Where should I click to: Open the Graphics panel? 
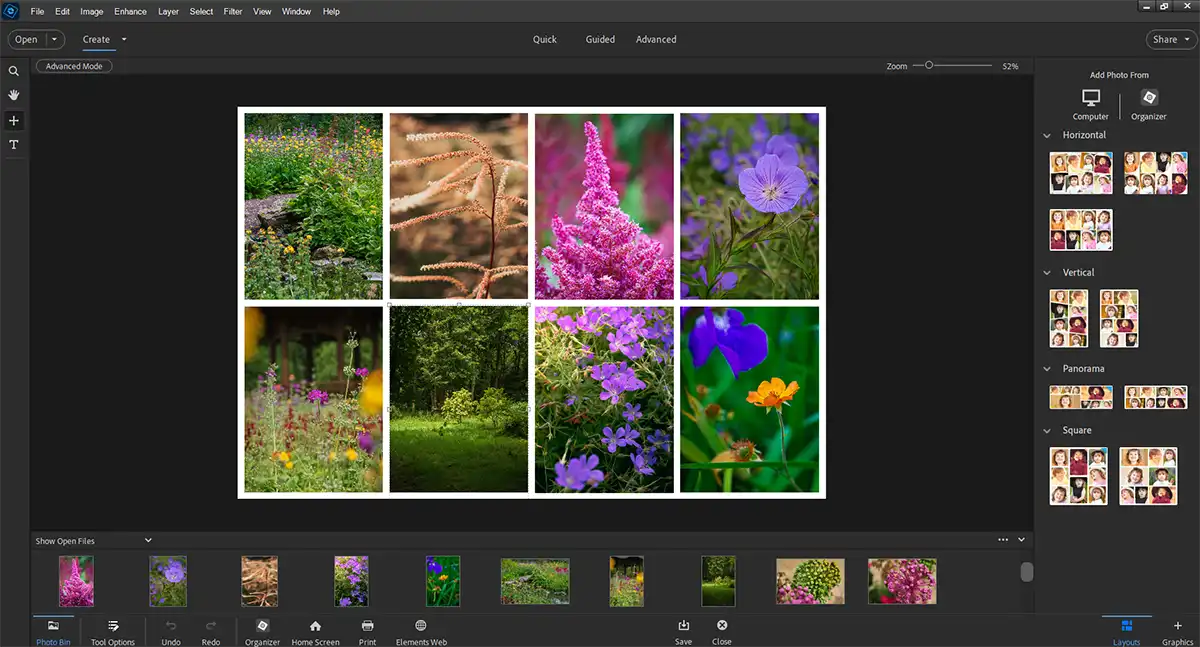pos(1177,632)
